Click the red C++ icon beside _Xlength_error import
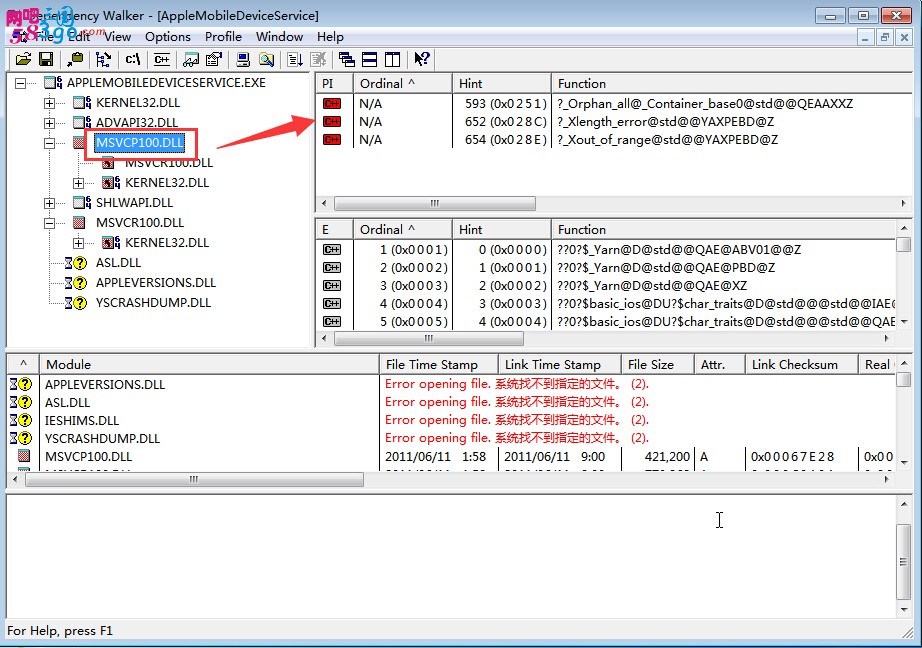Screen dimensions: 922x648 [x=332, y=122]
